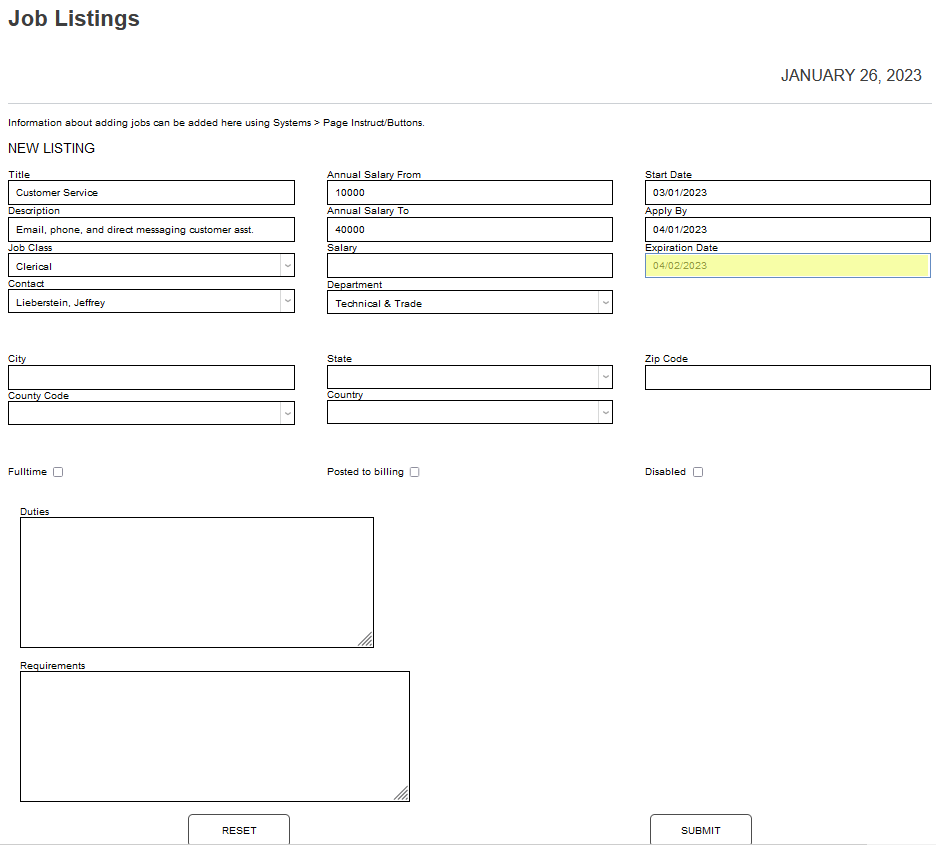Focus the Description input field
Screen dimensions: 936x845
point(151,229)
